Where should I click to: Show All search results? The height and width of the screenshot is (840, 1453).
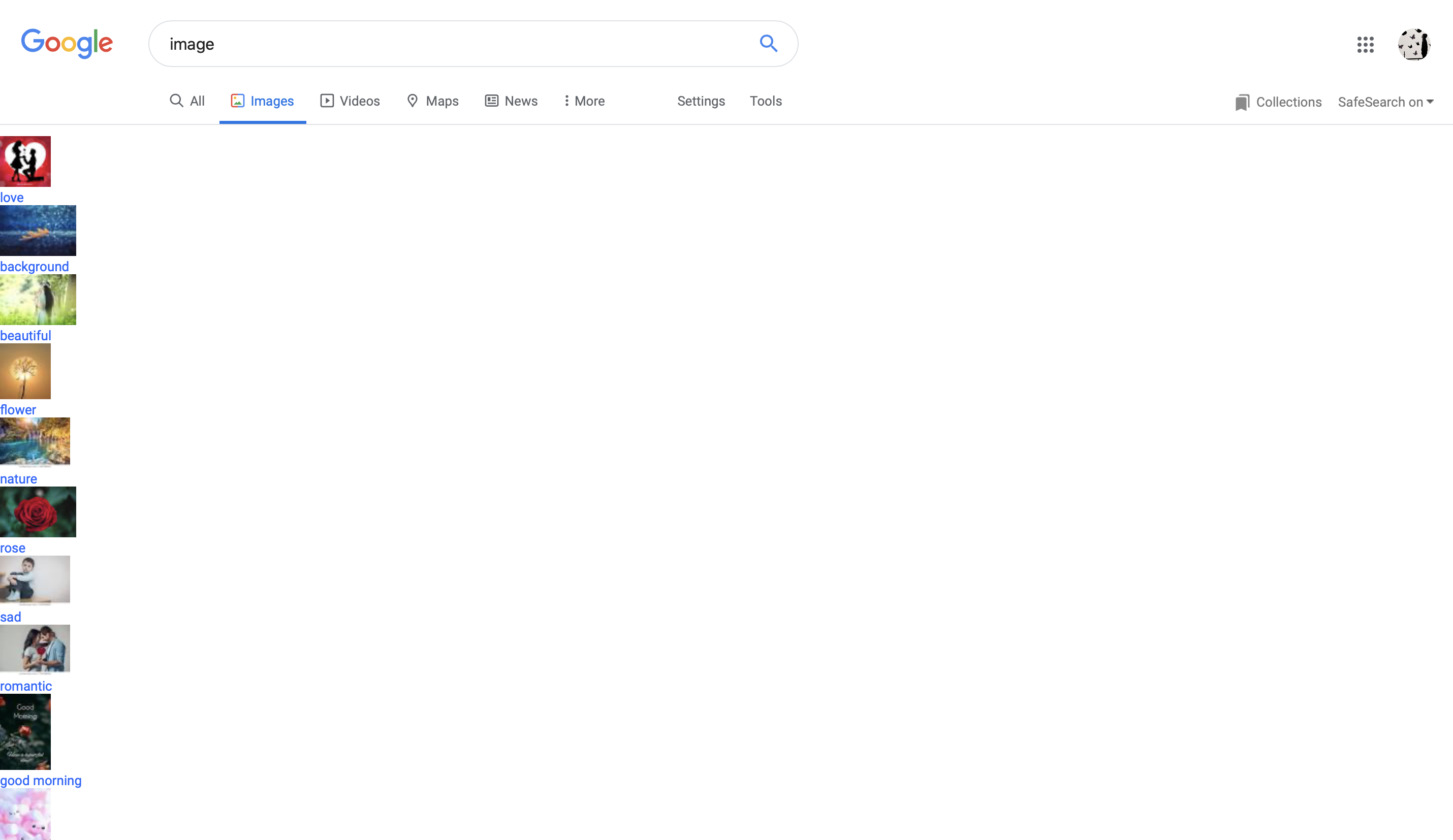pyautogui.click(x=187, y=101)
